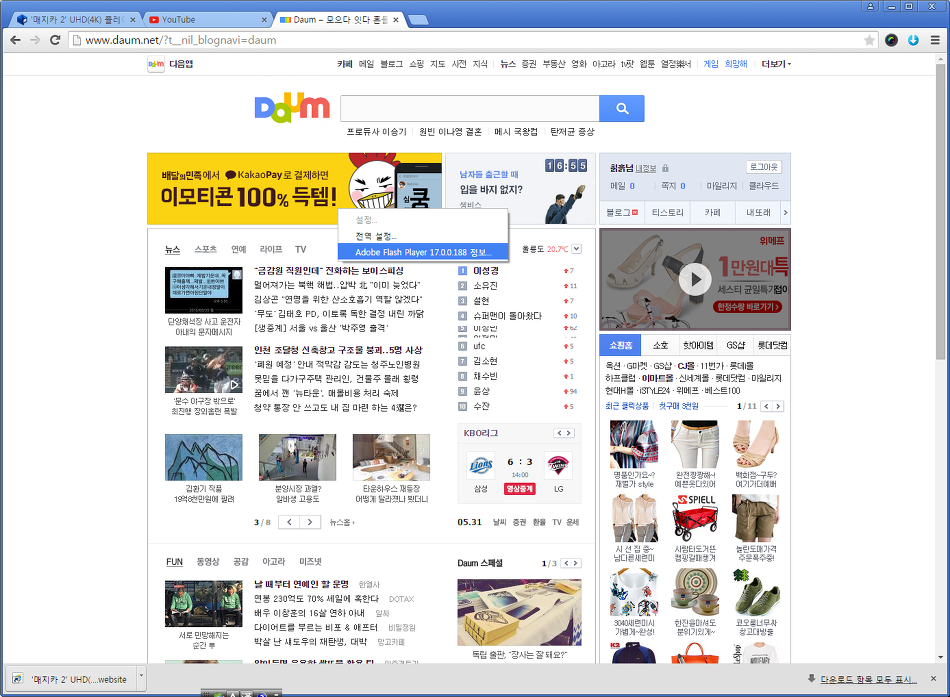Image resolution: width=950 pixels, height=697 pixels.
Task: Open the Chrome hamburger menu
Action: click(x=935, y=40)
